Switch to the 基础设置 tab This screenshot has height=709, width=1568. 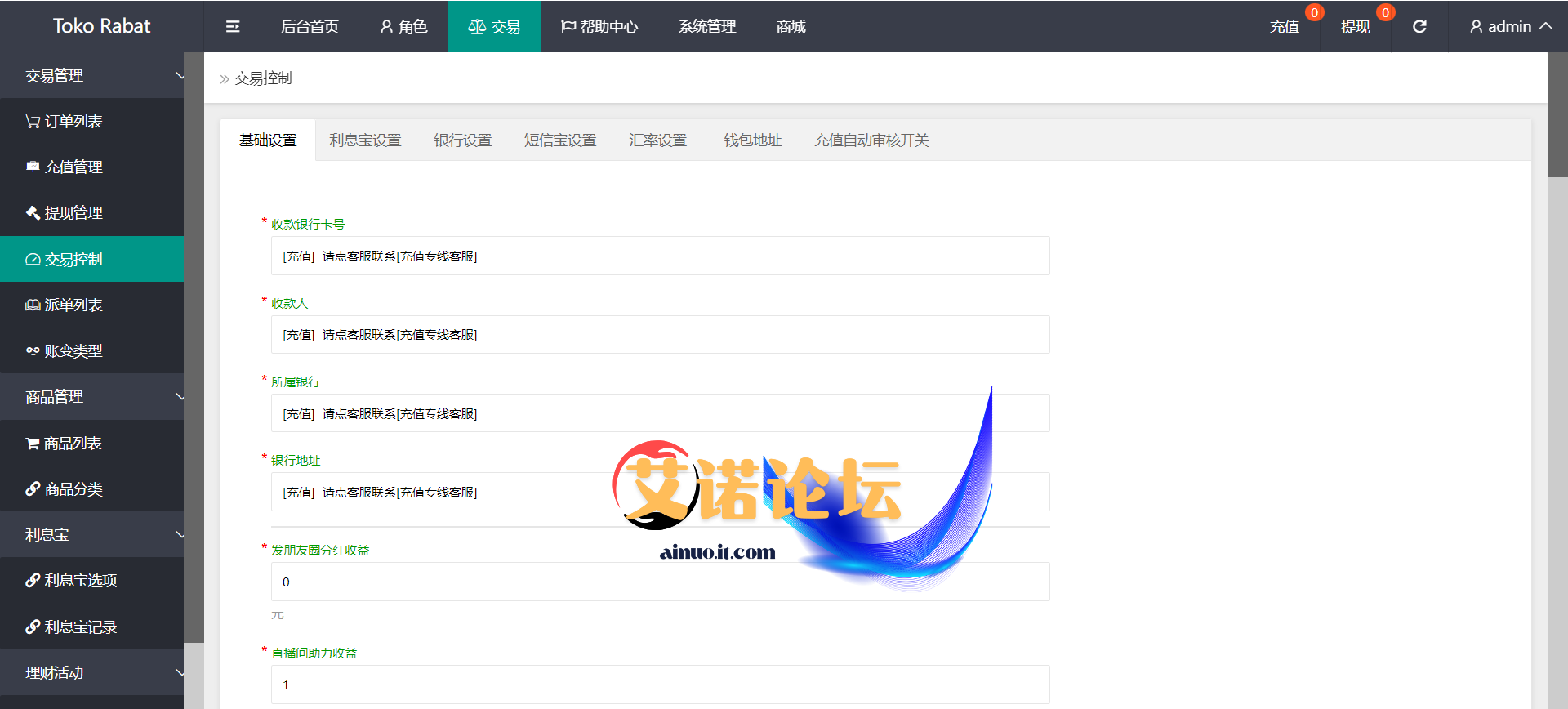[268, 140]
